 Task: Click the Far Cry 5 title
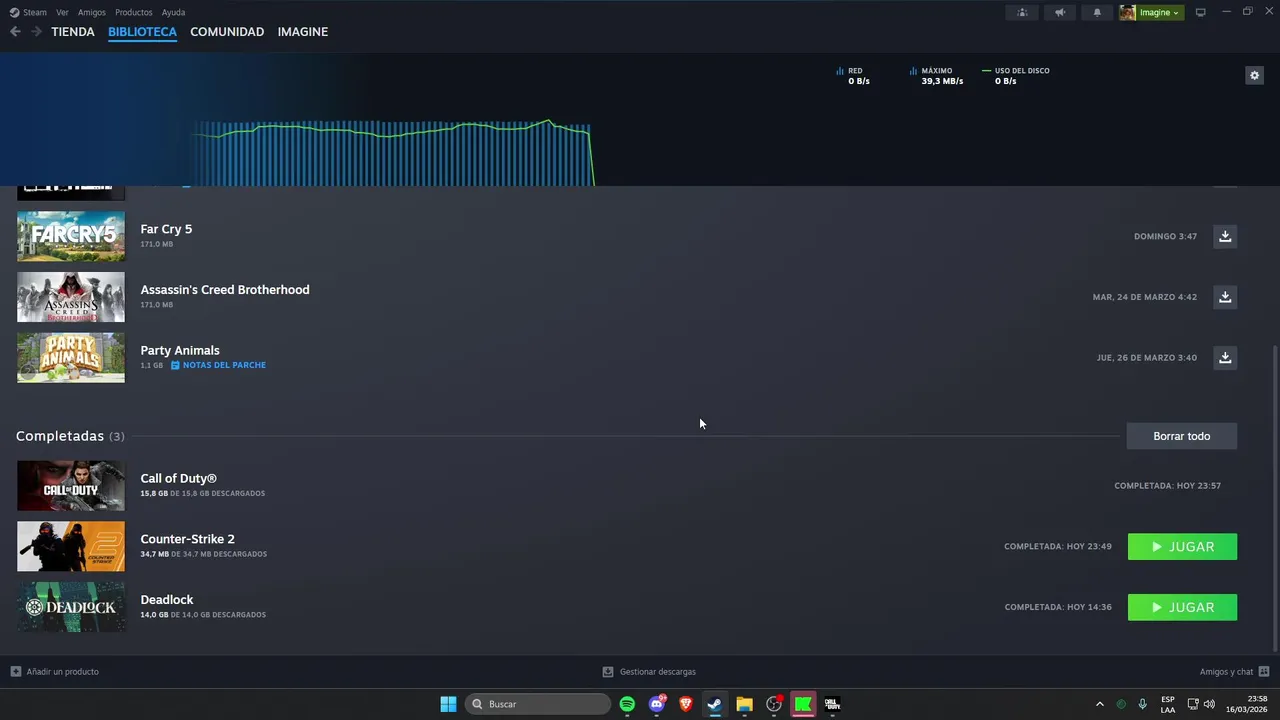point(166,229)
